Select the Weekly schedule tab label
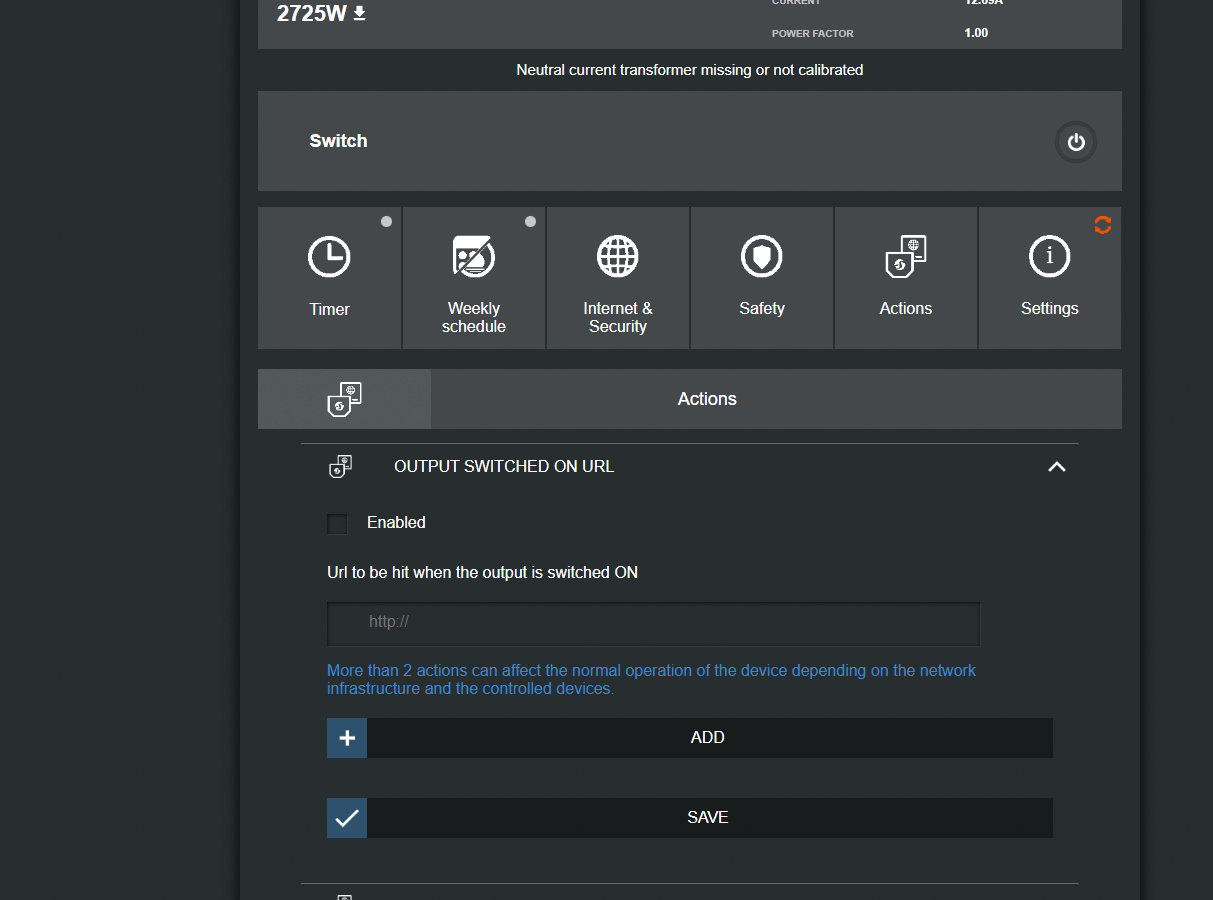1213x900 pixels. pyautogui.click(x=473, y=317)
